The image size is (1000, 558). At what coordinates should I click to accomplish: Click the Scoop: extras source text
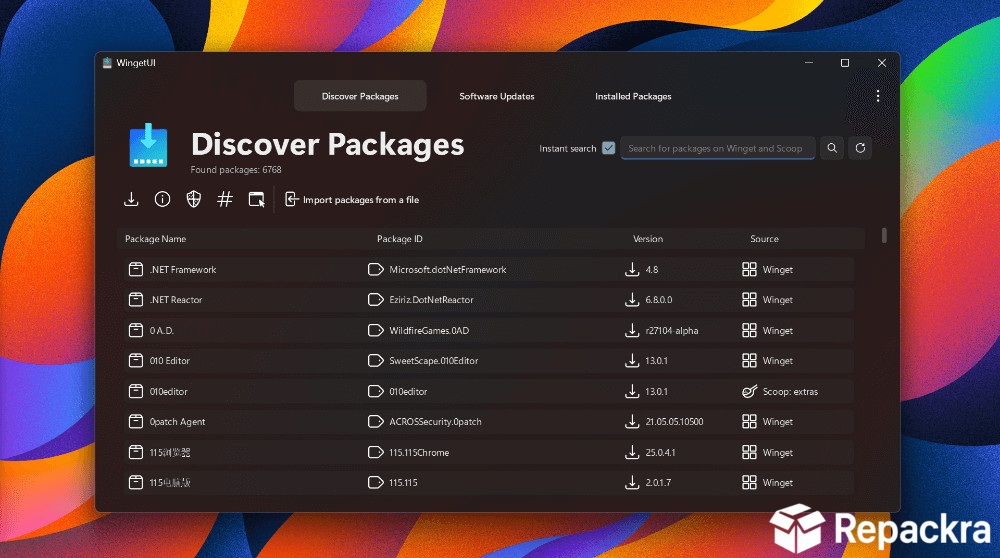point(790,392)
